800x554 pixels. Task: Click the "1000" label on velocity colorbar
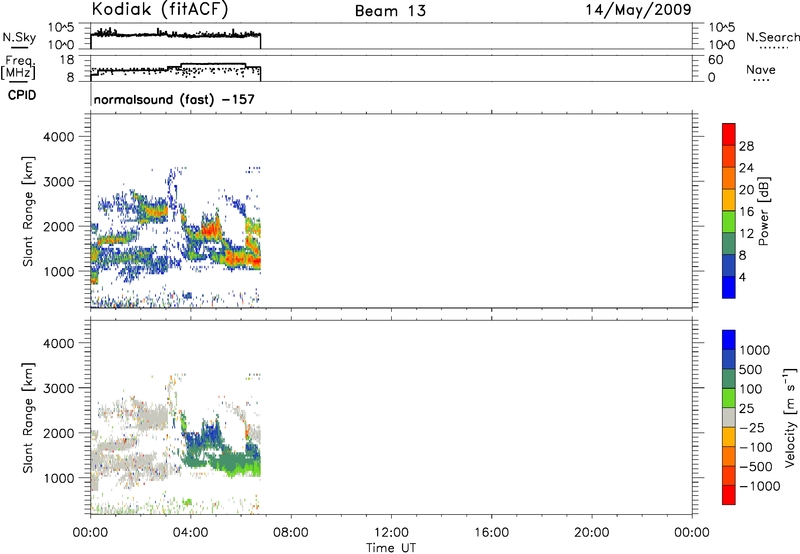754,350
